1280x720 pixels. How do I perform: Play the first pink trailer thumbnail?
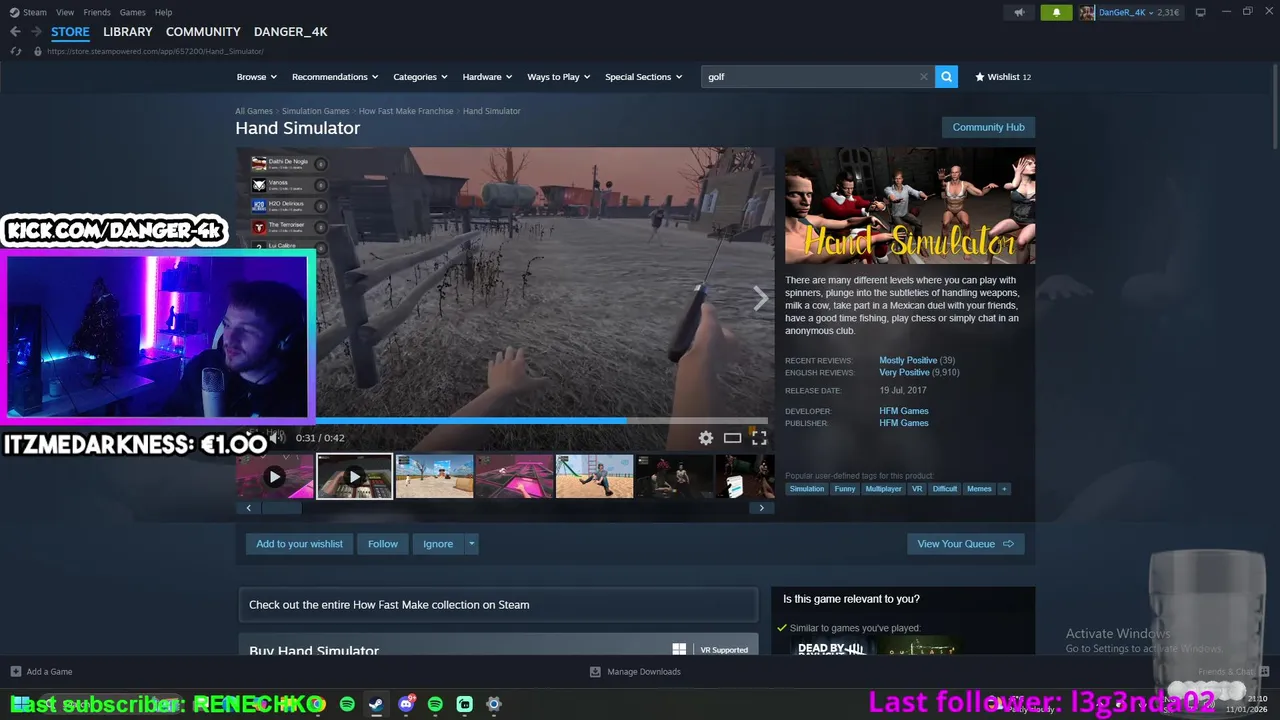click(275, 477)
